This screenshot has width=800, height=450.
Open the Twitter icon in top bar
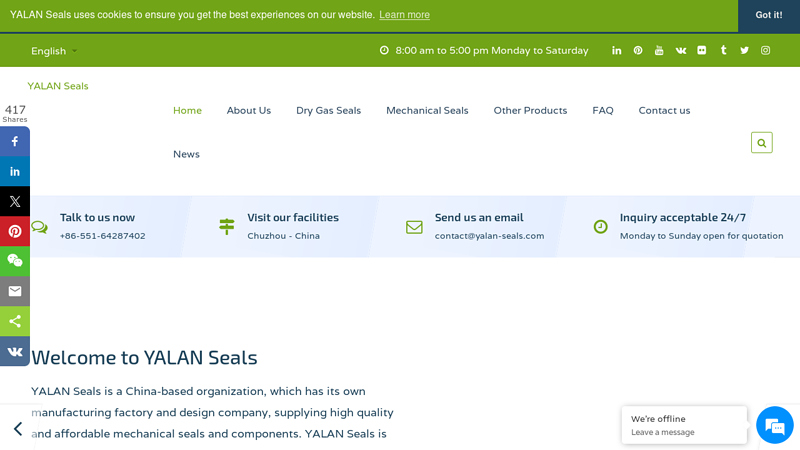[744, 51]
